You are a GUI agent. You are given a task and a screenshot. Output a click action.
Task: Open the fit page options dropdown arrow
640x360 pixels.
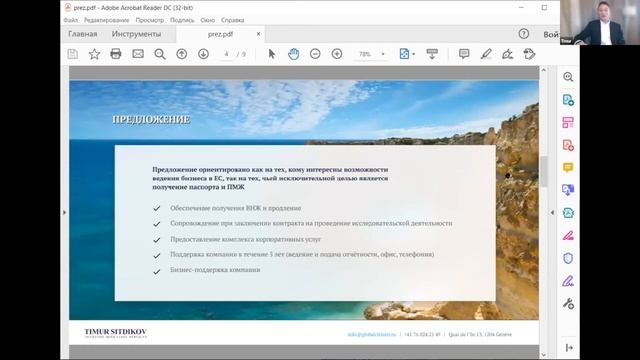tap(413, 54)
